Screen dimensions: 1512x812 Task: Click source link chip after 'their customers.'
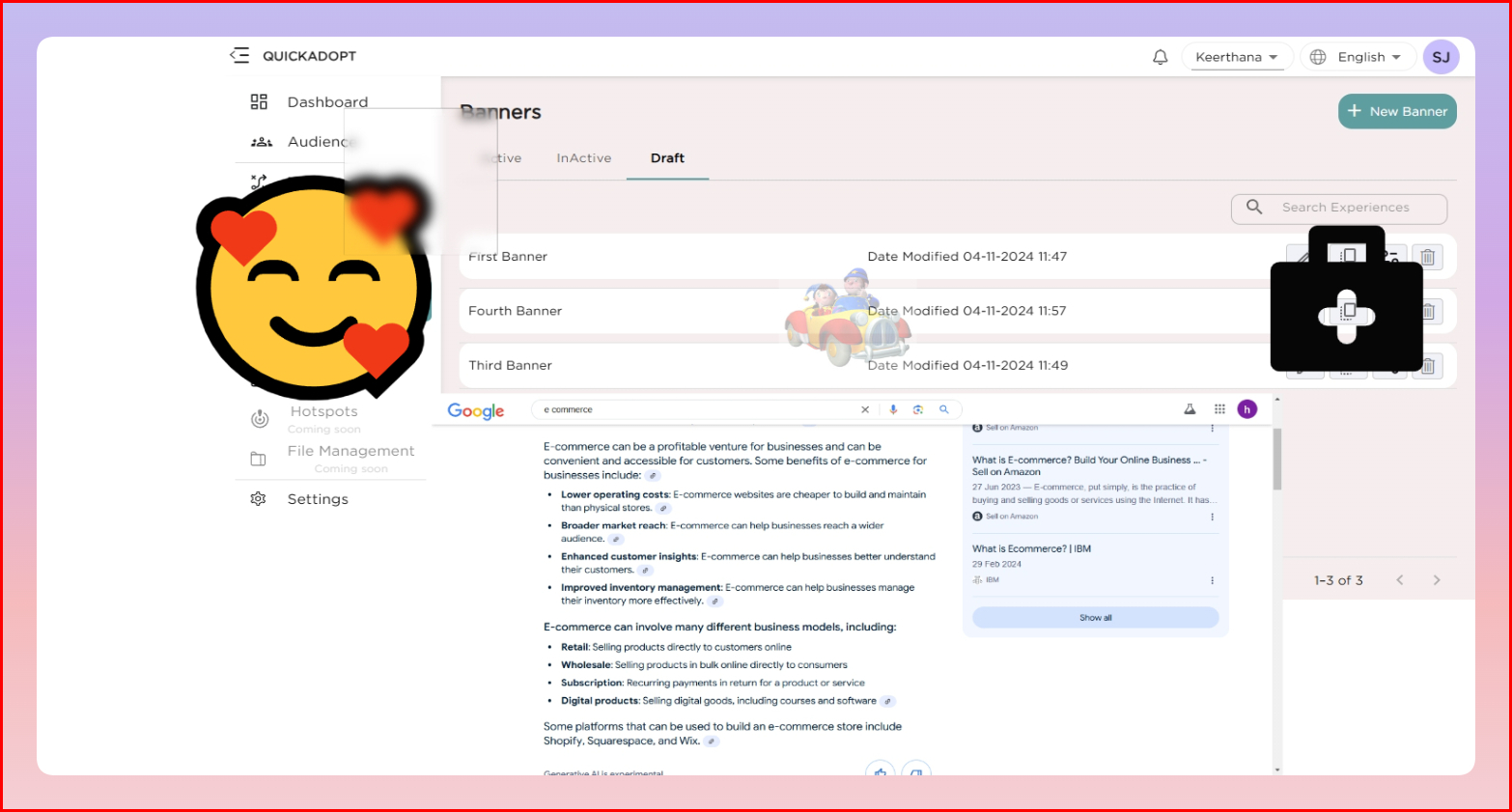pos(646,571)
